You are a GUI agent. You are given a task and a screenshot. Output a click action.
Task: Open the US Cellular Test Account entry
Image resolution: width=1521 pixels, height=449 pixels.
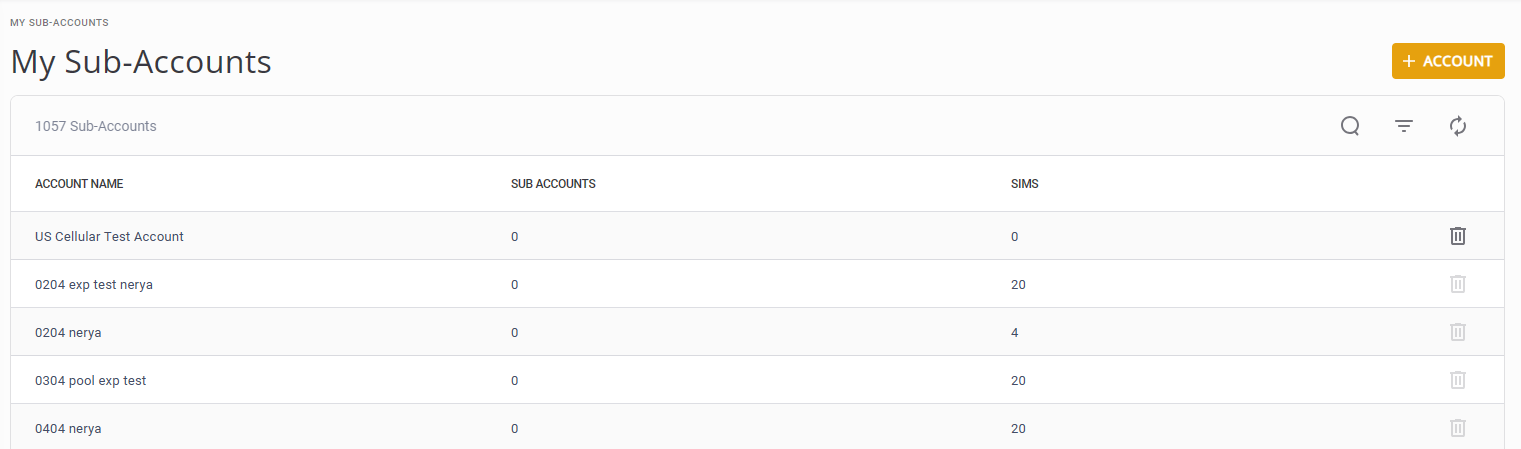[109, 237]
